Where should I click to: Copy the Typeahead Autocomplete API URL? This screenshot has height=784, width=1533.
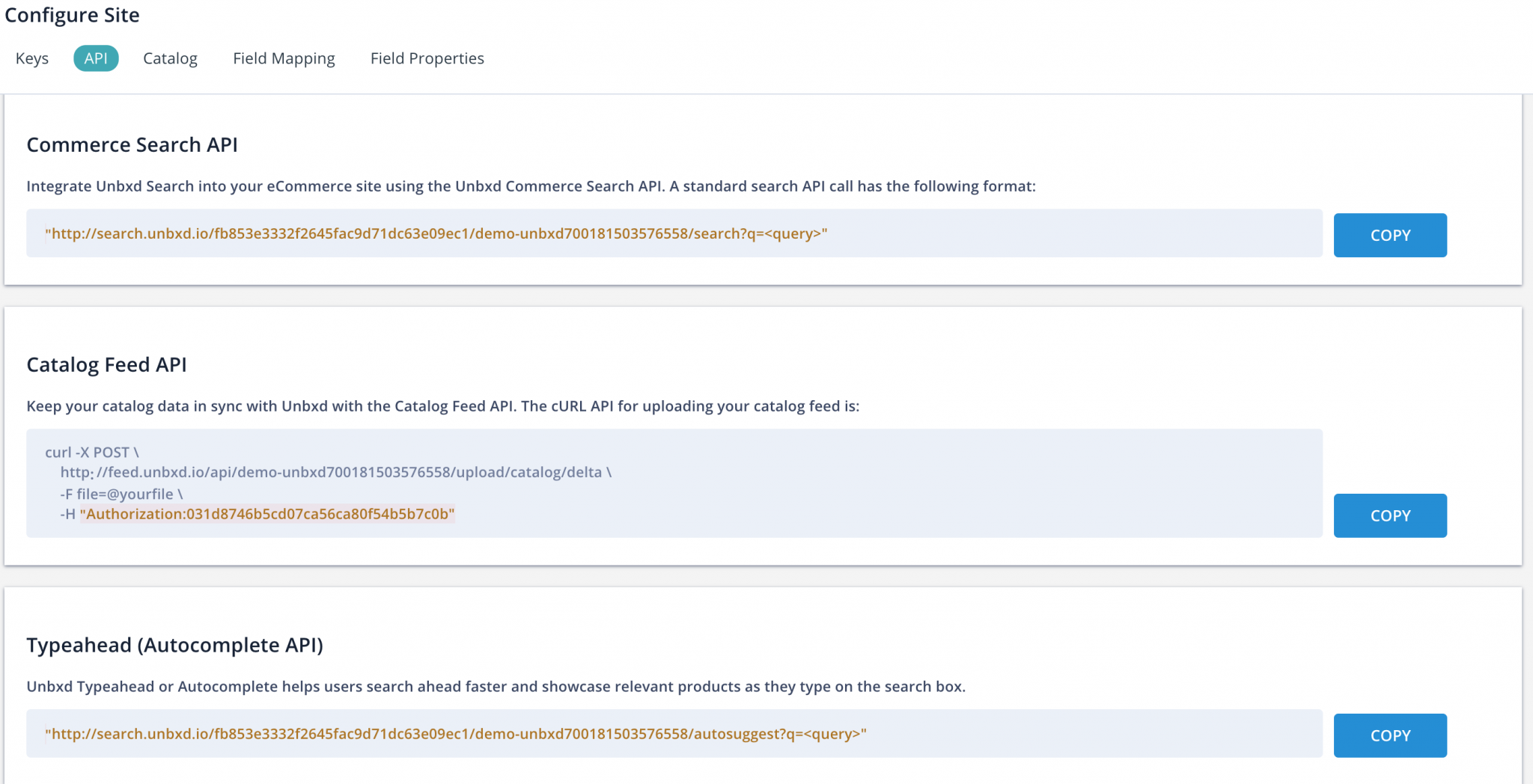tap(1390, 735)
